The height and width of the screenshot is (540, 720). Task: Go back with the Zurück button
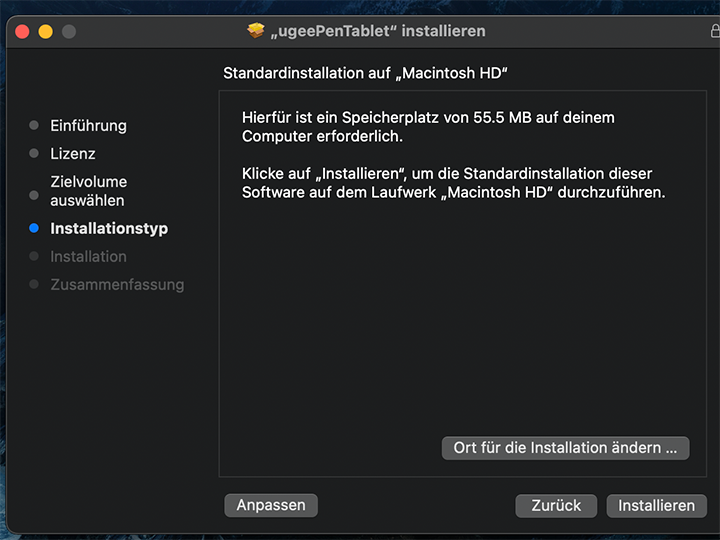tap(556, 505)
